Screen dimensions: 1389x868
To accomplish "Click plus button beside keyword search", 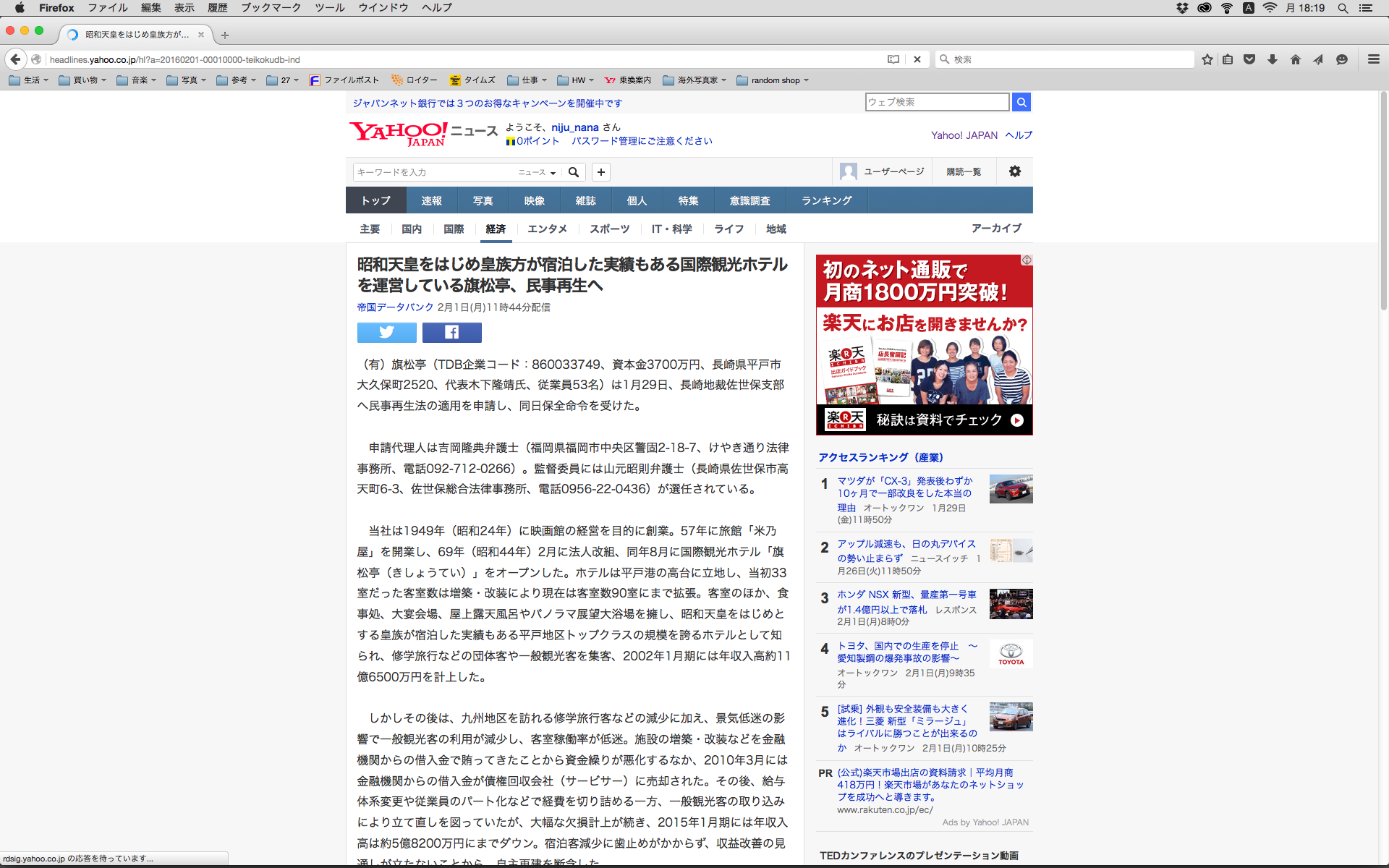I will pyautogui.click(x=600, y=172).
